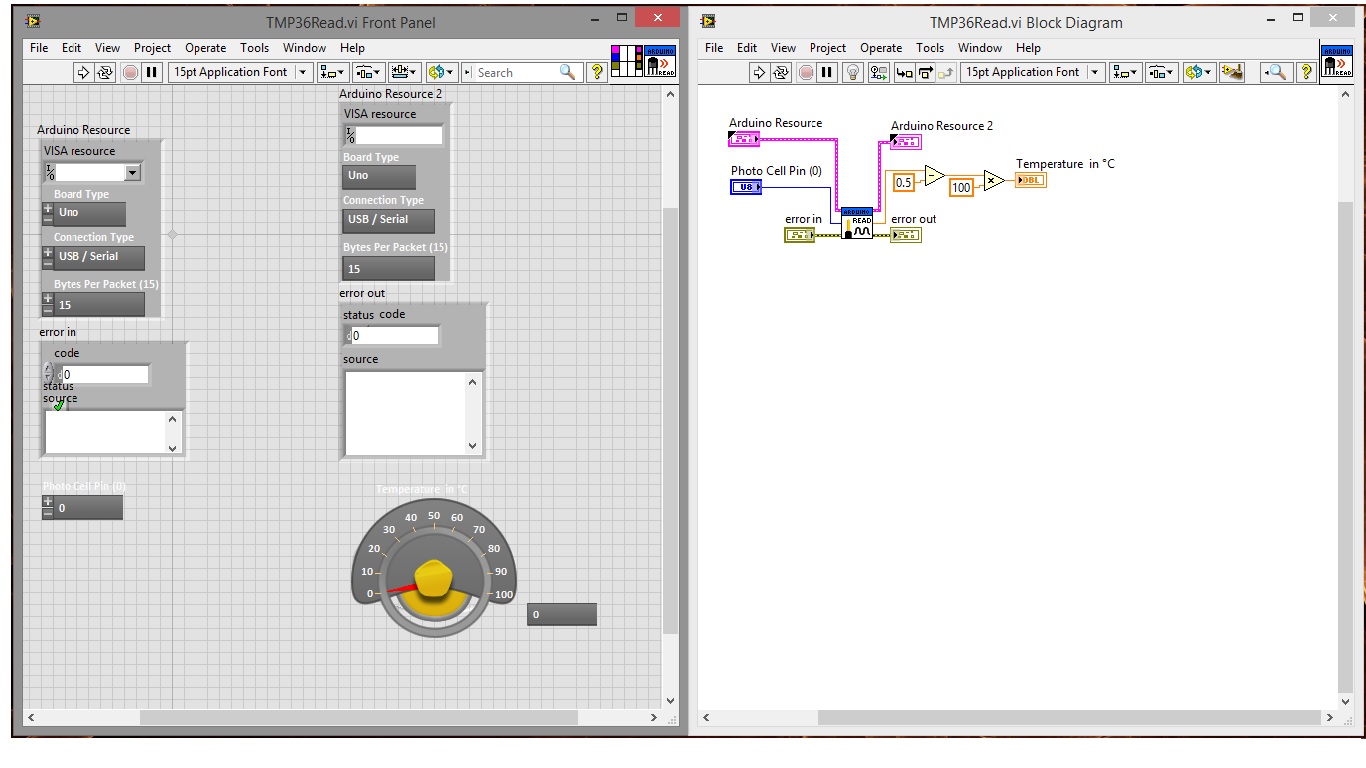Pause execution in Block Diagram toolbar
Screen dimensions: 1366x768
coord(827,72)
